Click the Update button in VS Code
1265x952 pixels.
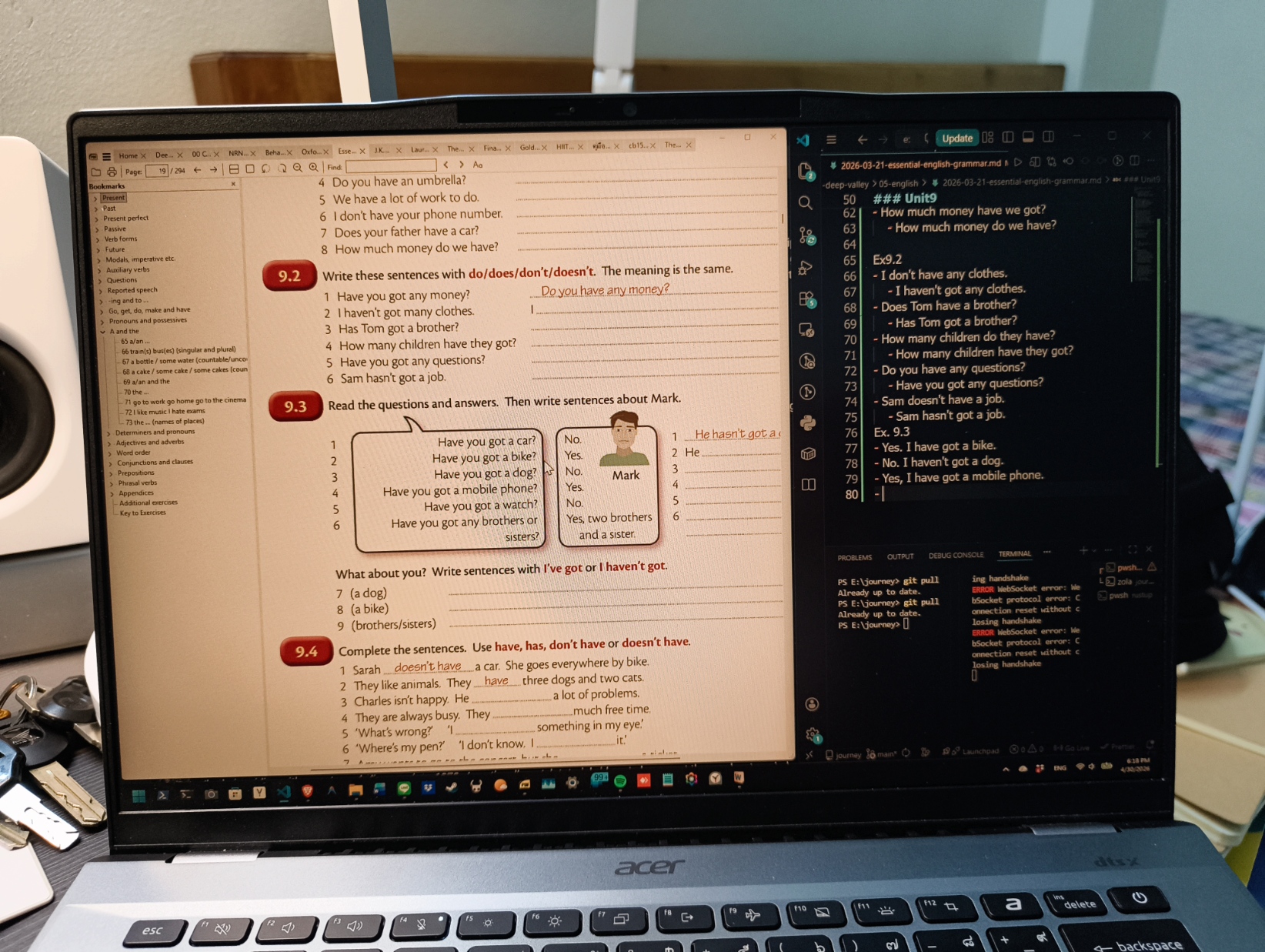[957, 139]
